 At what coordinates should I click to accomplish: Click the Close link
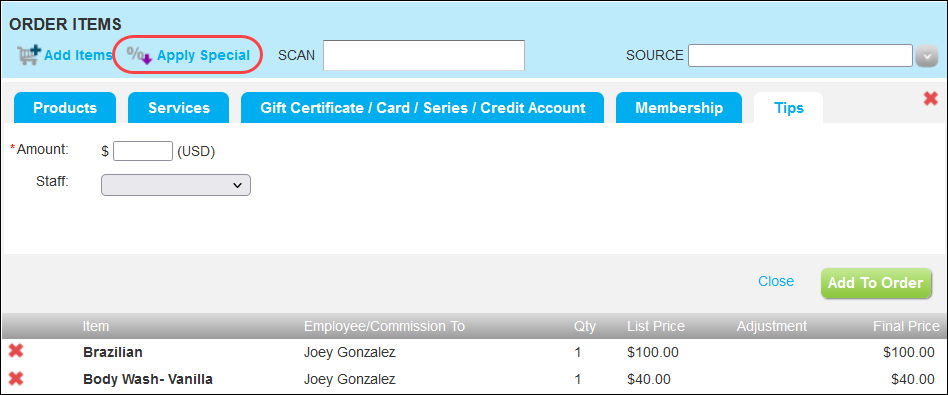tap(776, 281)
